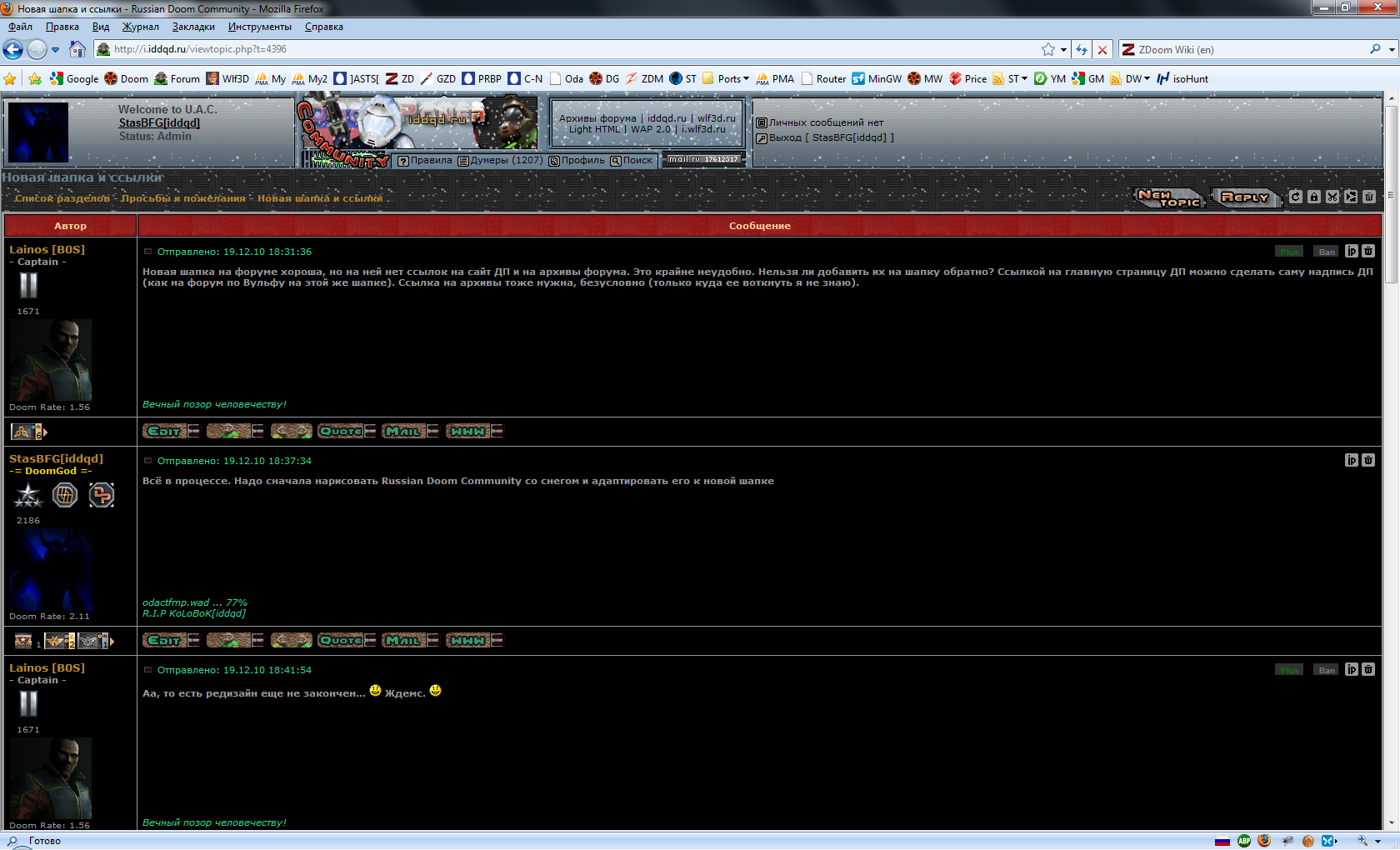Toggle bookmark star in the address bar
The image size is (1400, 850).
click(x=1048, y=49)
